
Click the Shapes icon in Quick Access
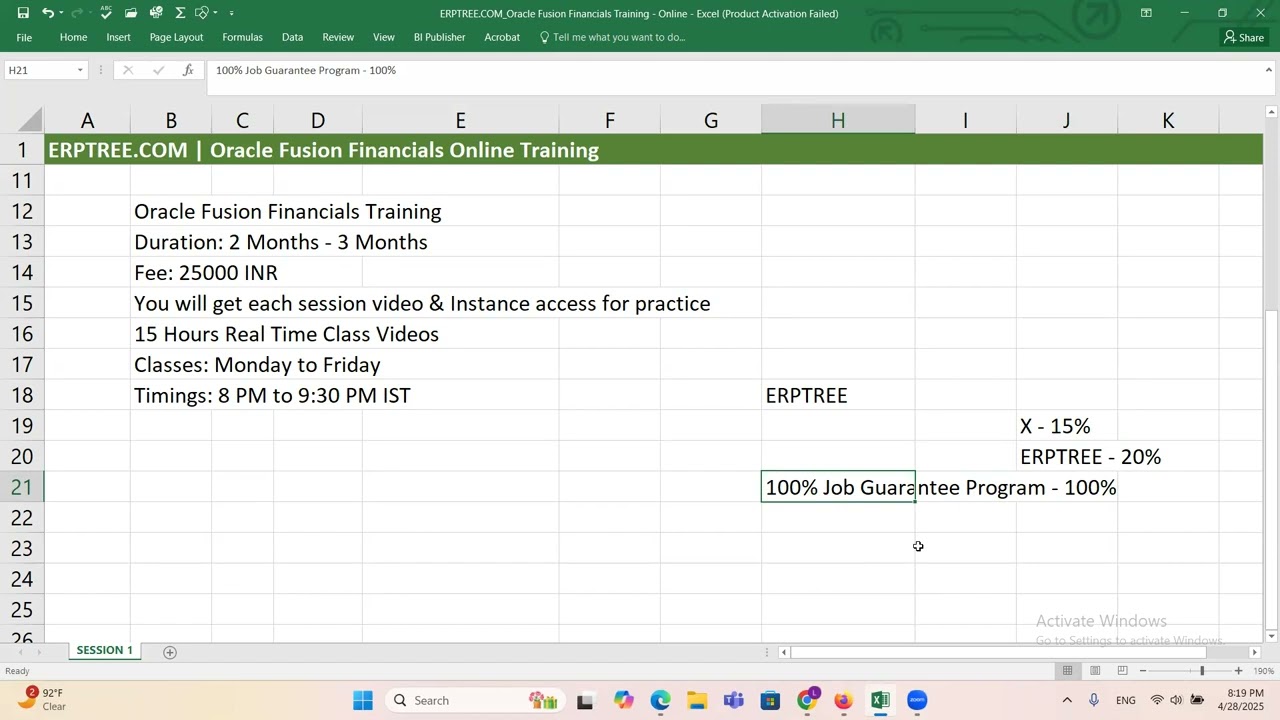(x=202, y=13)
